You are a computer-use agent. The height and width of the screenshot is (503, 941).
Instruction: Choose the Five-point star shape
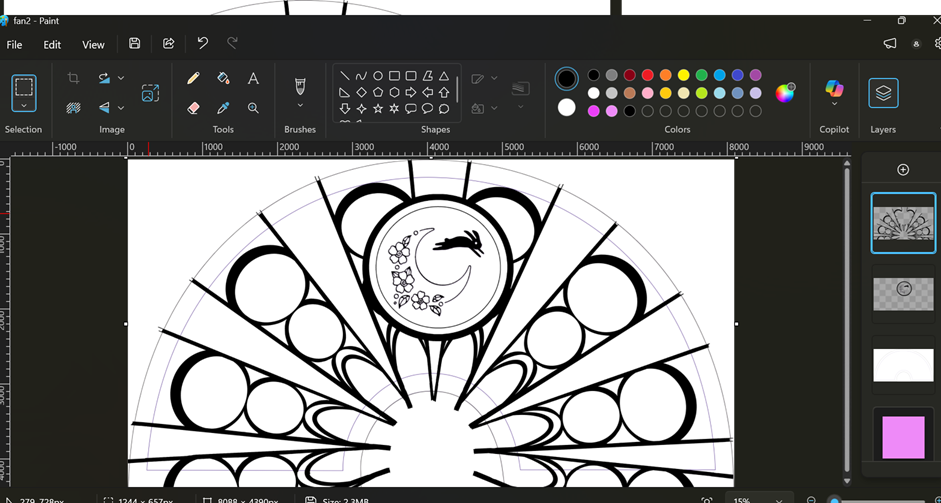coord(377,109)
